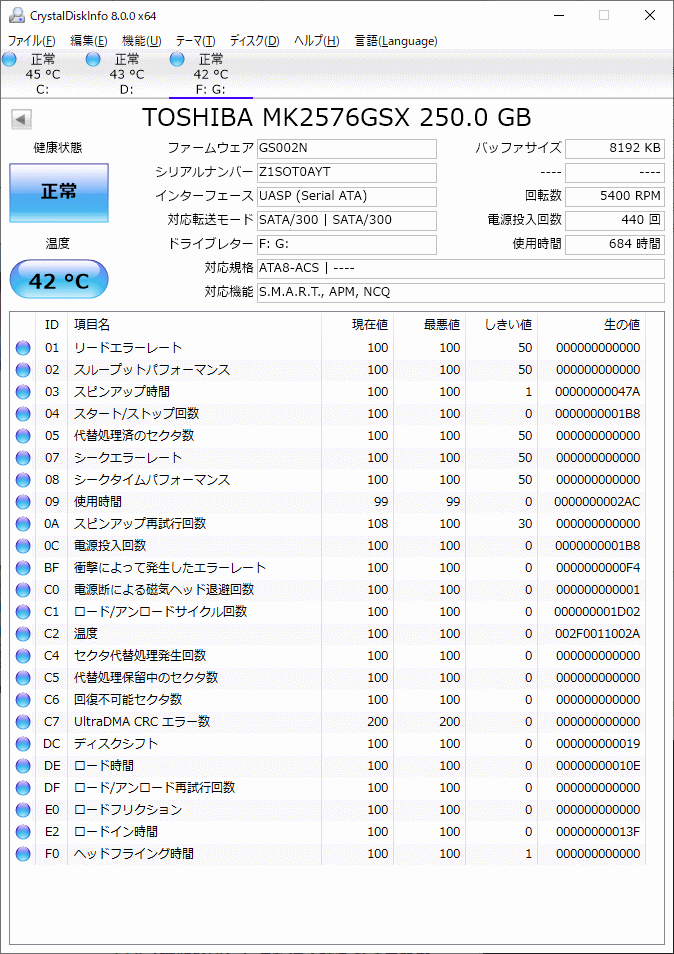674x954 pixels.
Task: Open the ディスク menu
Action: [247, 41]
